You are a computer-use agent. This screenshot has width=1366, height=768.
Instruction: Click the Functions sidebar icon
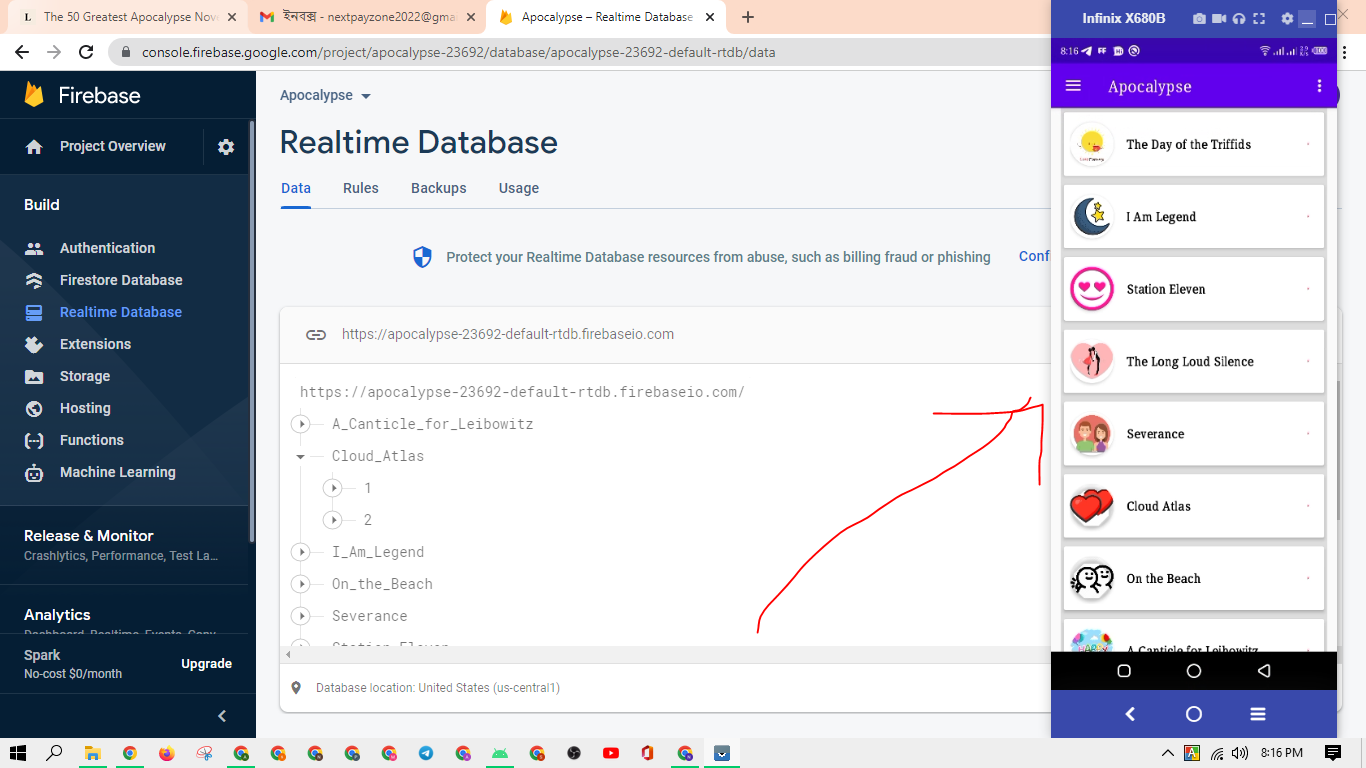(x=34, y=440)
